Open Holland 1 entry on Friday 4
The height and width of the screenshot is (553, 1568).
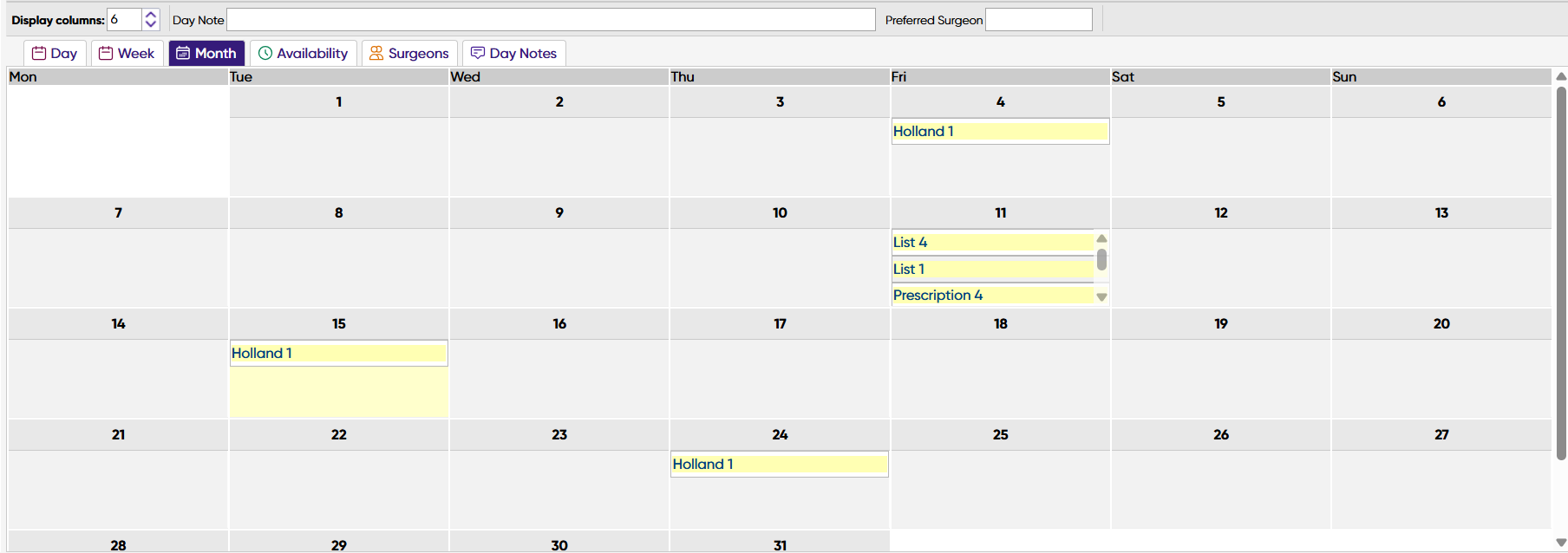pos(1000,131)
